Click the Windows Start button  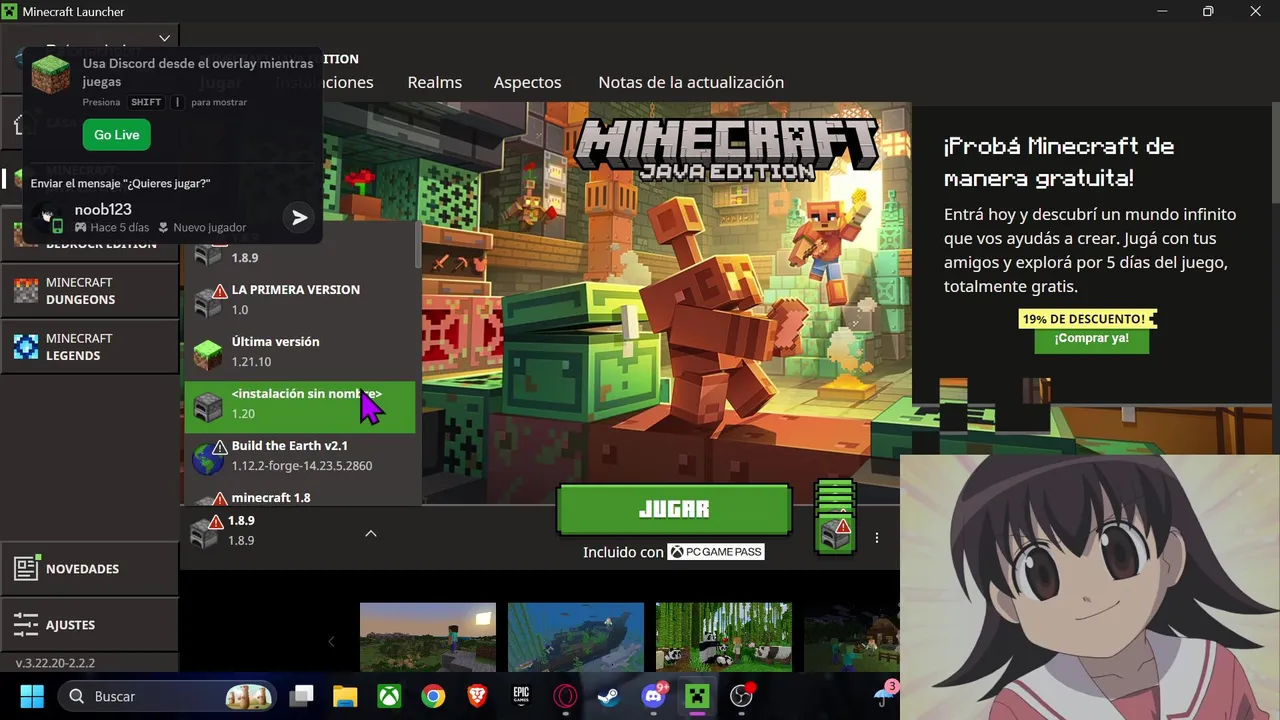click(32, 696)
